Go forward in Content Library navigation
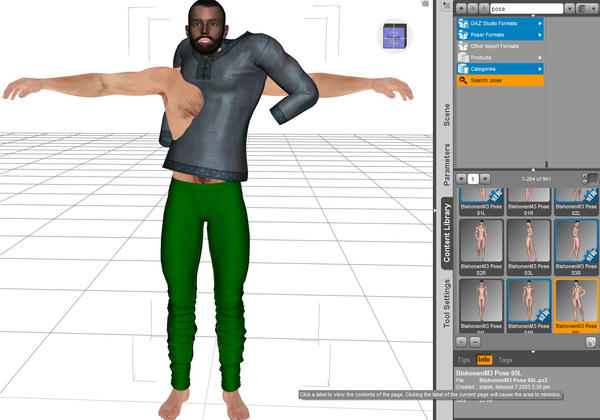This screenshot has height=420, width=600. [x=473, y=8]
